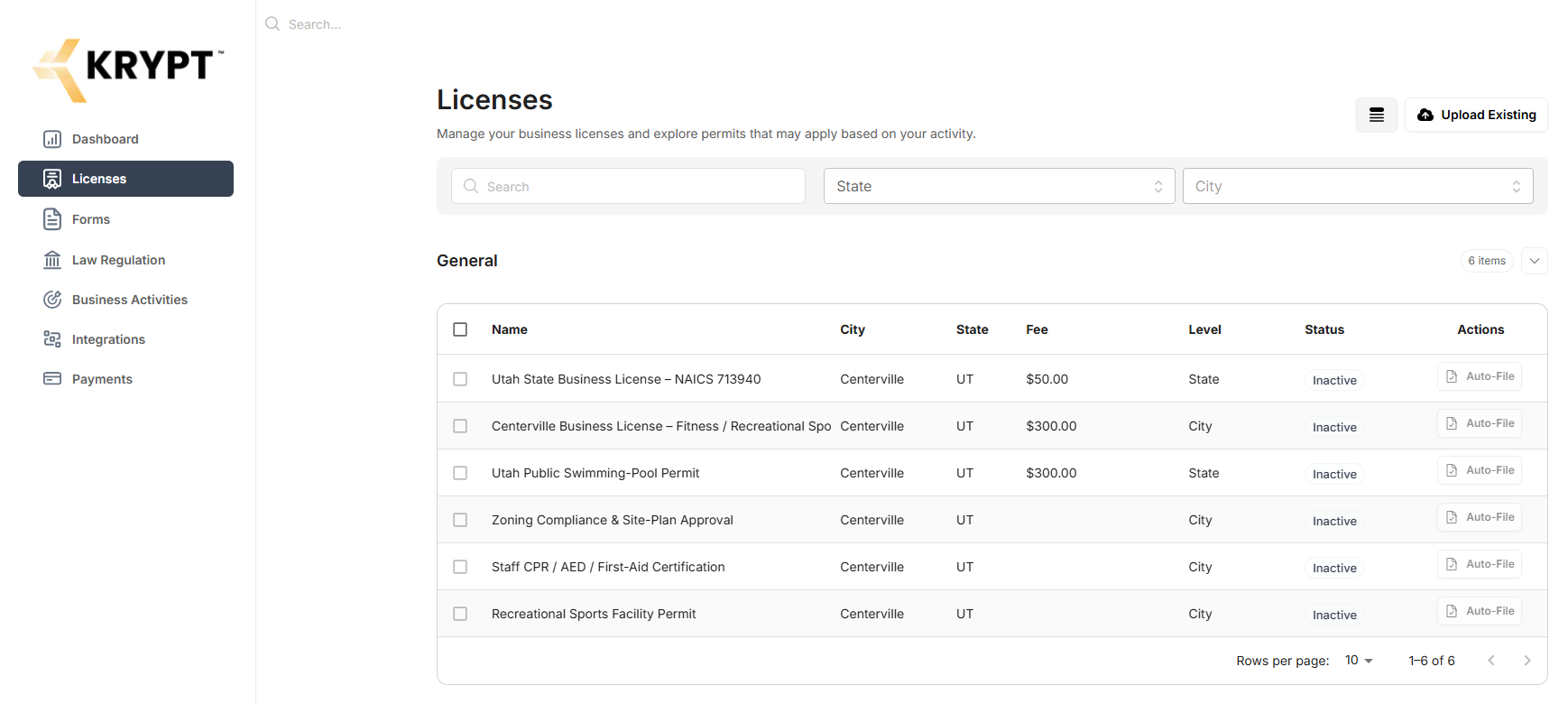Auto-File the Zoning Compliance license
This screenshot has height=704, width=1568.
[x=1479, y=517]
